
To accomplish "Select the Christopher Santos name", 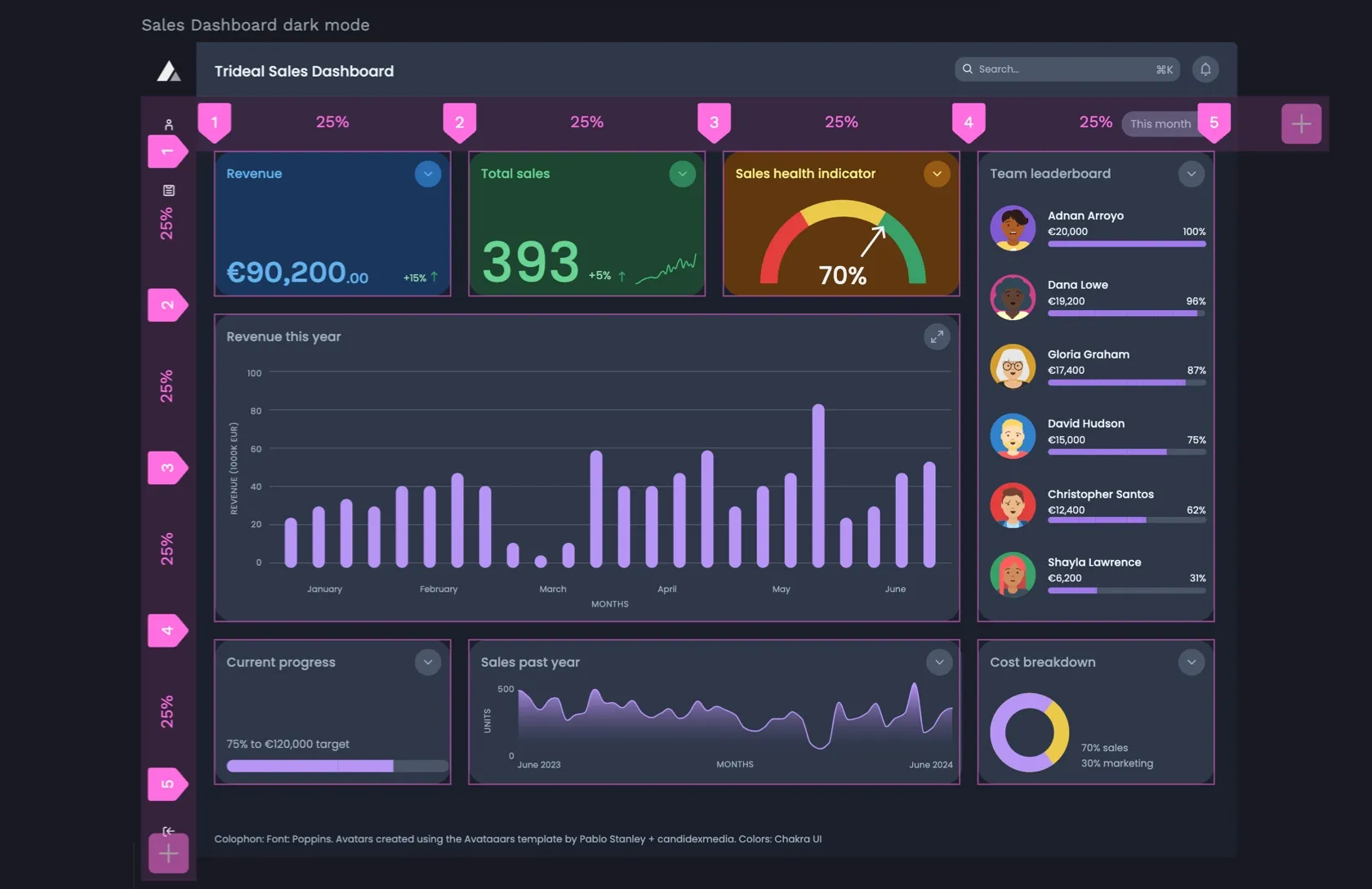I will [x=1101, y=494].
